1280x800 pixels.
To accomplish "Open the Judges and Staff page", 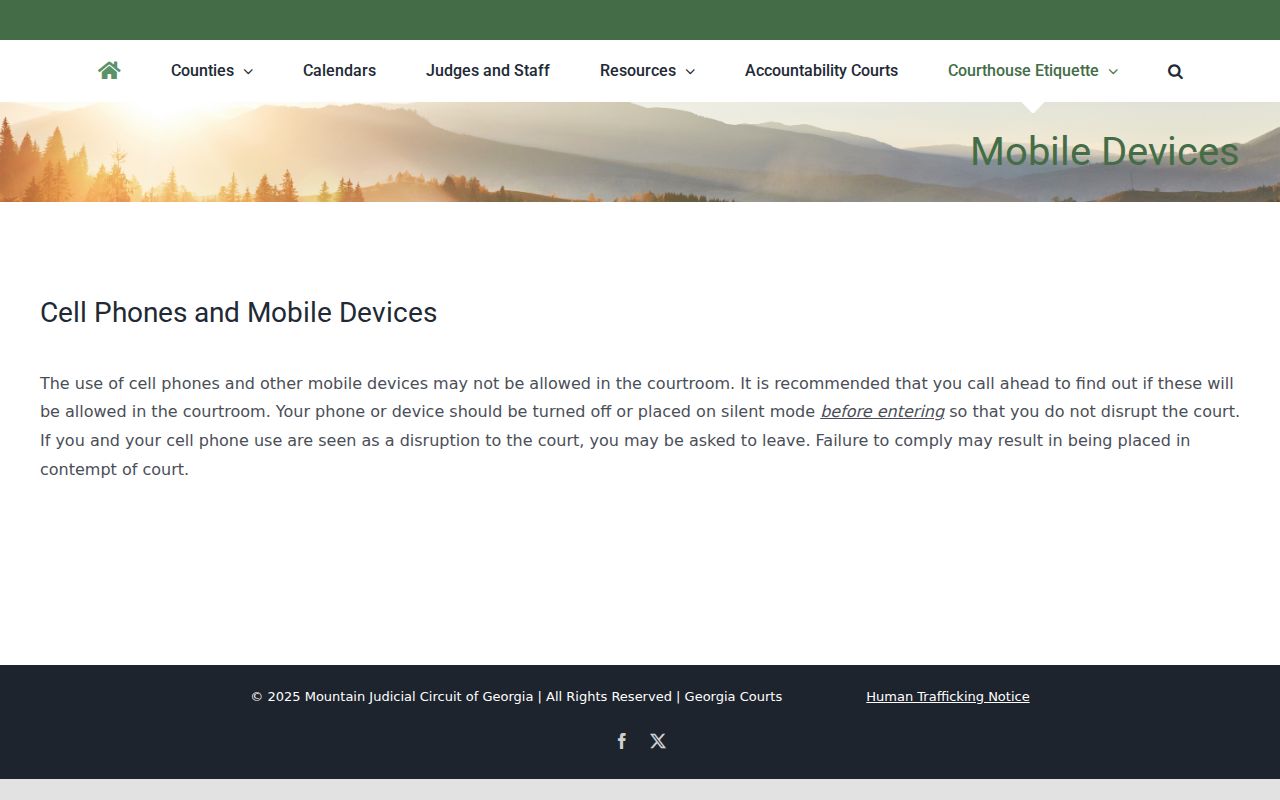I will 488,70.
